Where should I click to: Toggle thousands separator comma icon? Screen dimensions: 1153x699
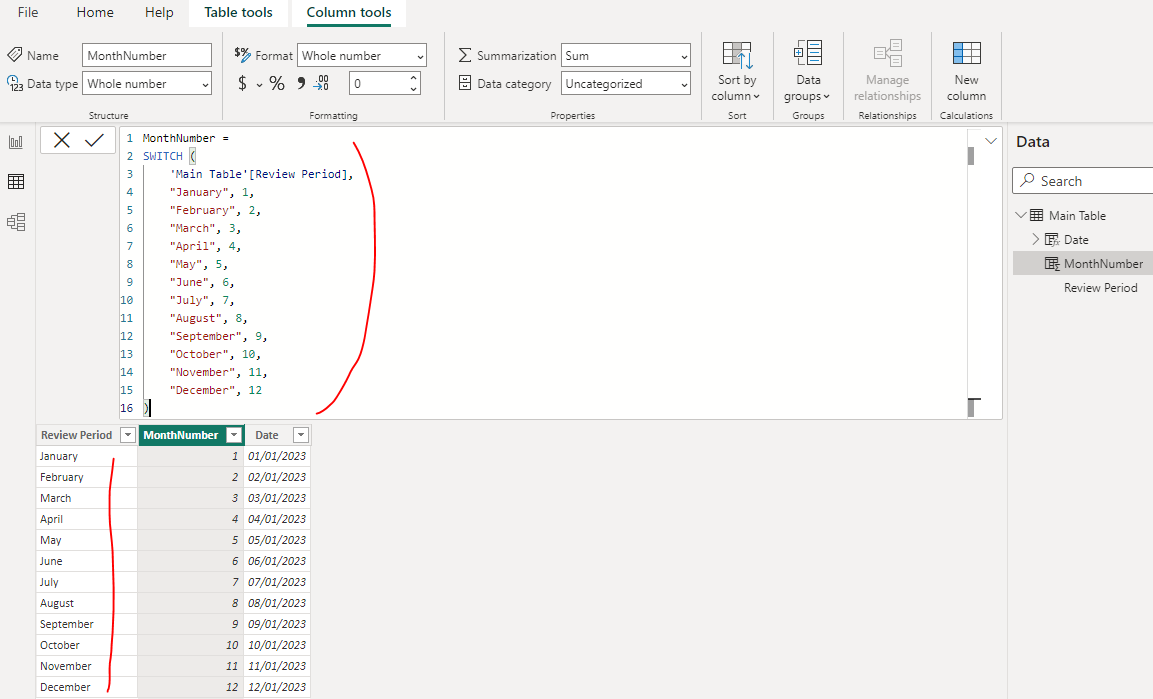point(301,84)
